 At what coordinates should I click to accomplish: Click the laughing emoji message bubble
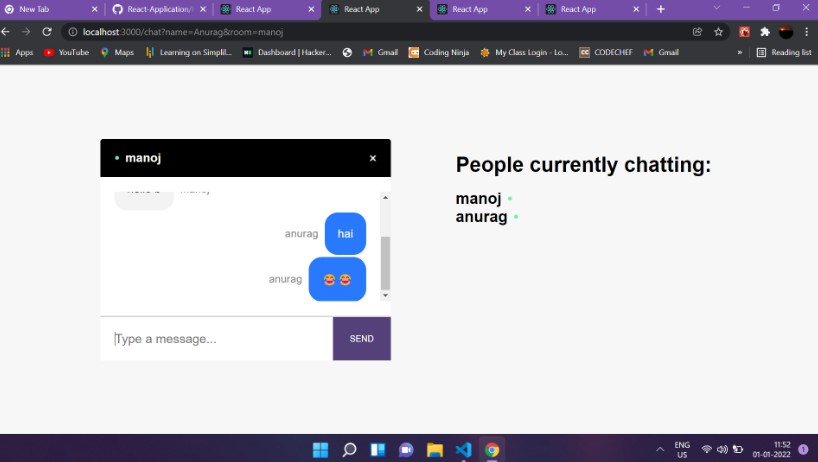[x=337, y=279]
